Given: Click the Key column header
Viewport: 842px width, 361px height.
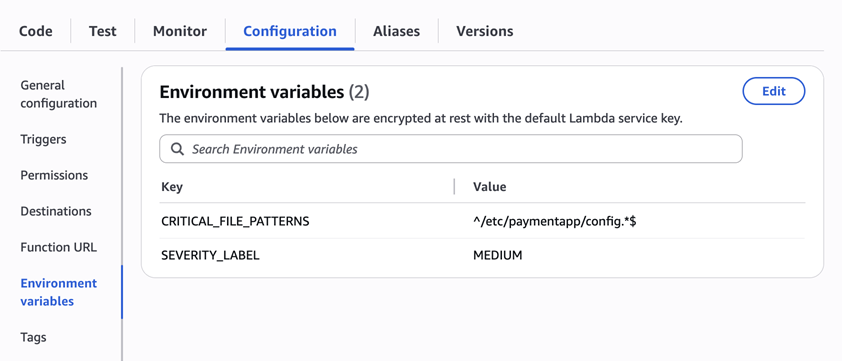Looking at the screenshot, I should (172, 187).
